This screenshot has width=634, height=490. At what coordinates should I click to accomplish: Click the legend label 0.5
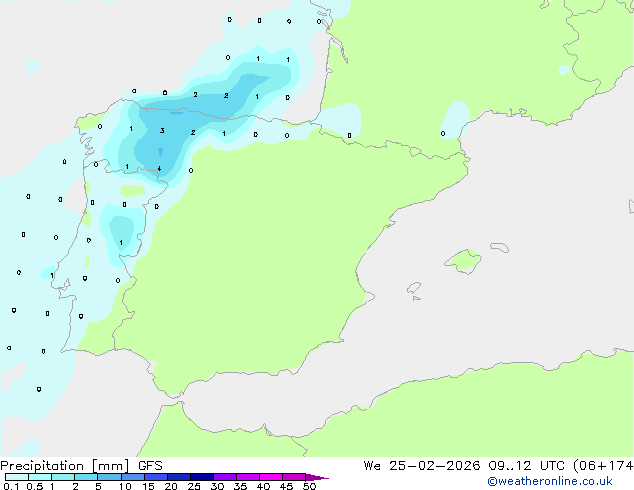35,486
